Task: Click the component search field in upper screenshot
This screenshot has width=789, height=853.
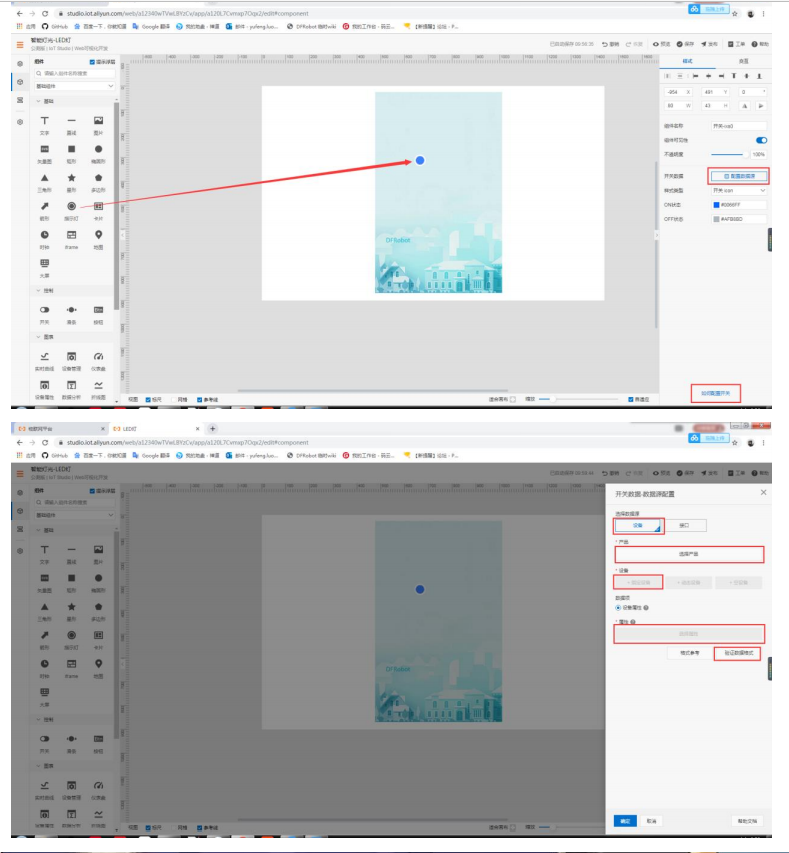Action: [75, 73]
